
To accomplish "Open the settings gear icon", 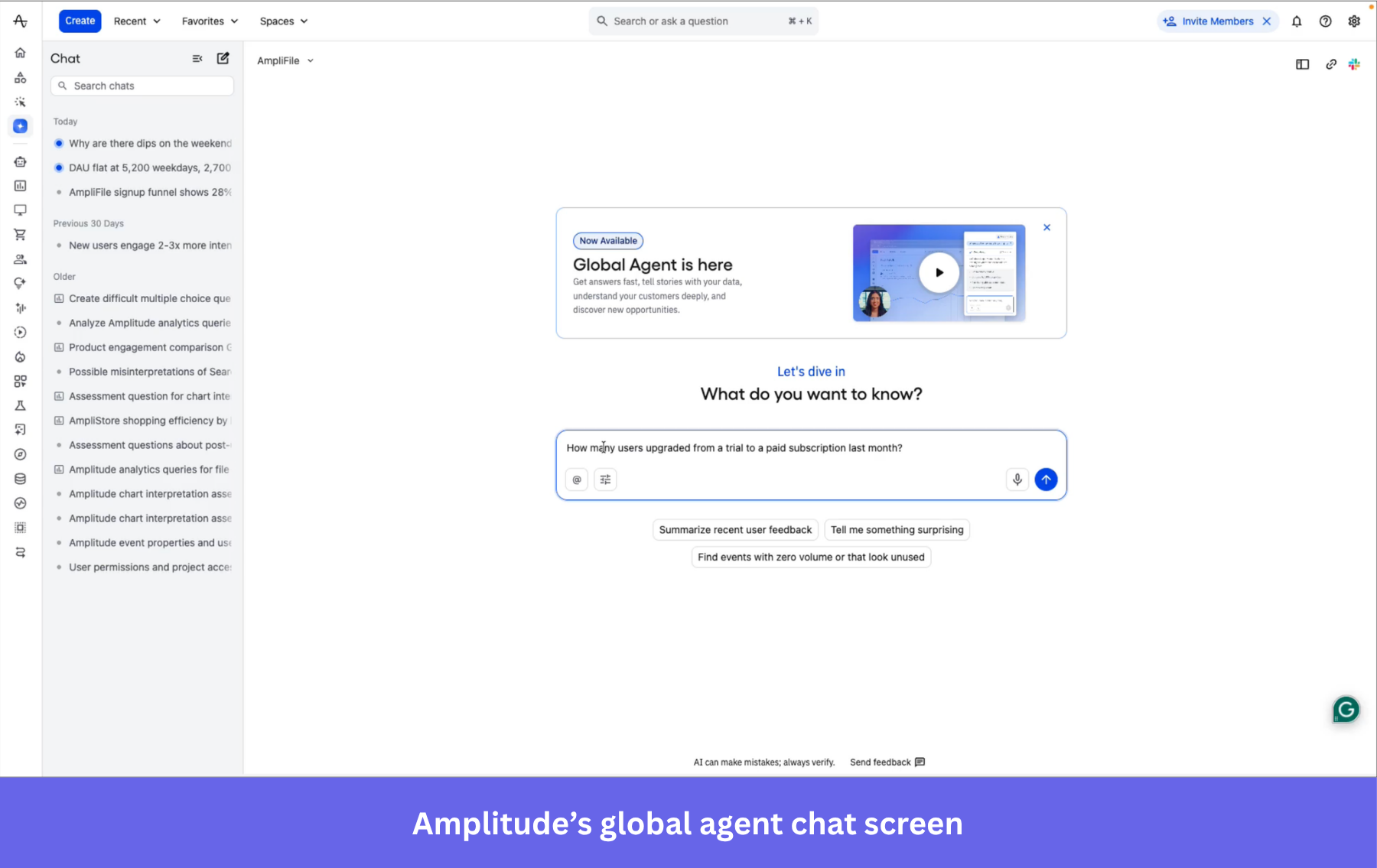I will pos(1355,21).
